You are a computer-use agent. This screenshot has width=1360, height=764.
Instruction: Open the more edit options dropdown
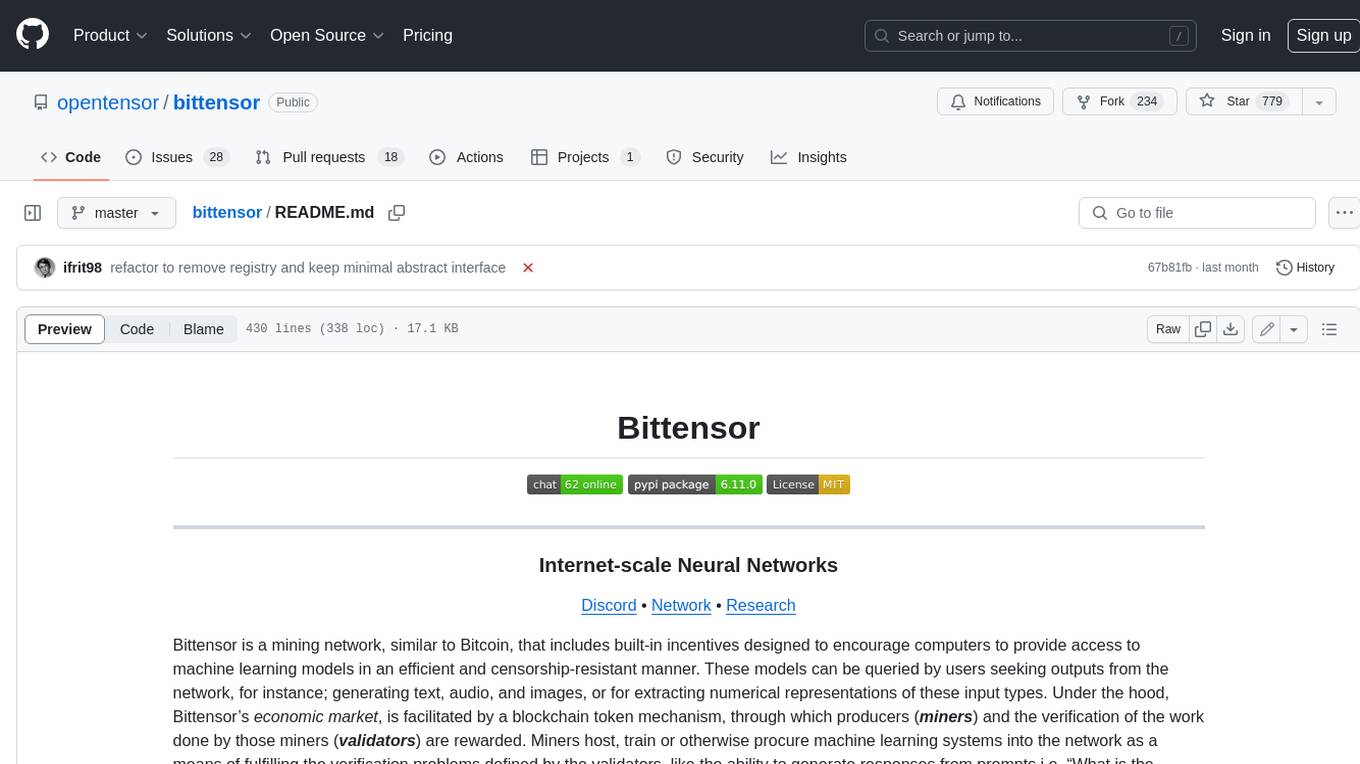pyautogui.click(x=1294, y=329)
